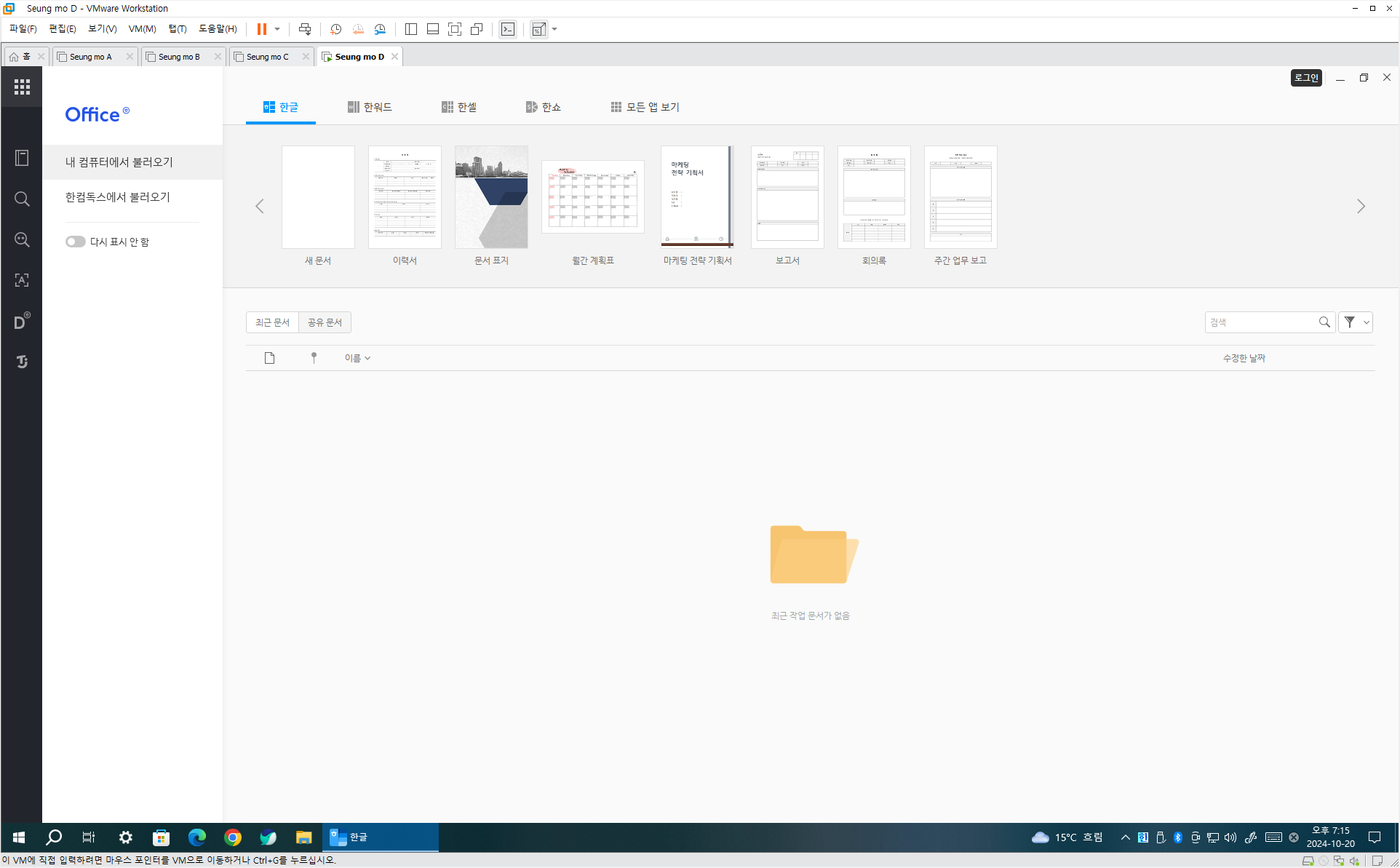Click the pin column icon in file list

point(314,358)
